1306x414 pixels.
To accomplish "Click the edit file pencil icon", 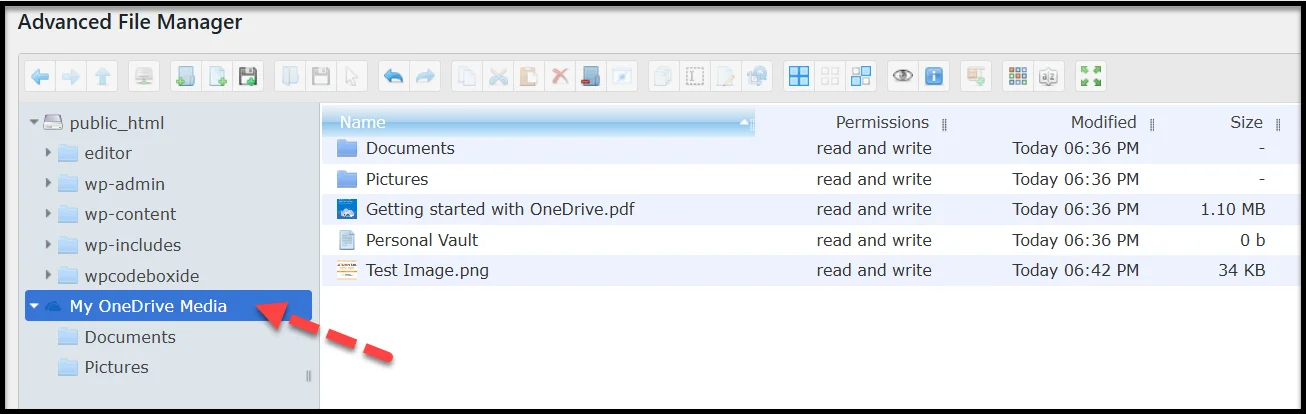I will click(726, 76).
